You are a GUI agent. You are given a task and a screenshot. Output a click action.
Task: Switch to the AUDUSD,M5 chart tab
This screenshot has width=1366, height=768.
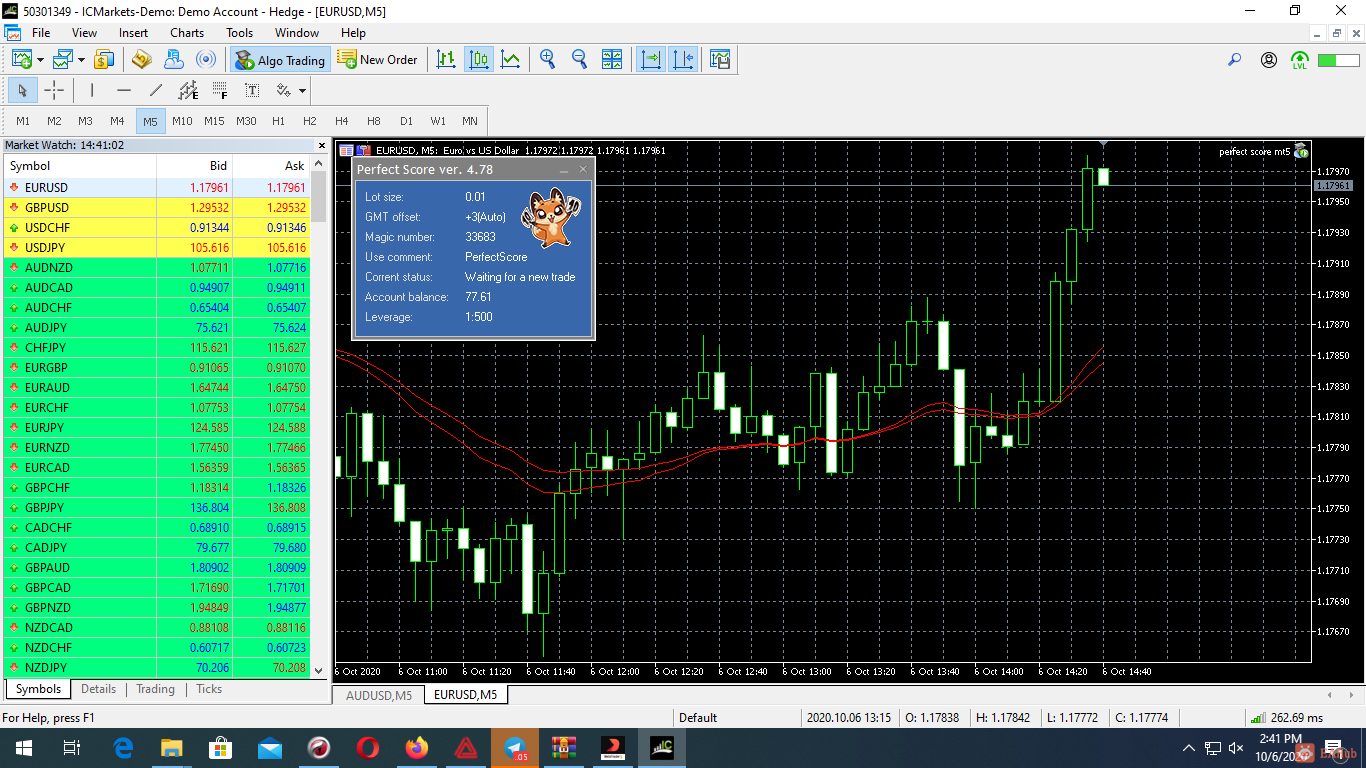tap(379, 695)
